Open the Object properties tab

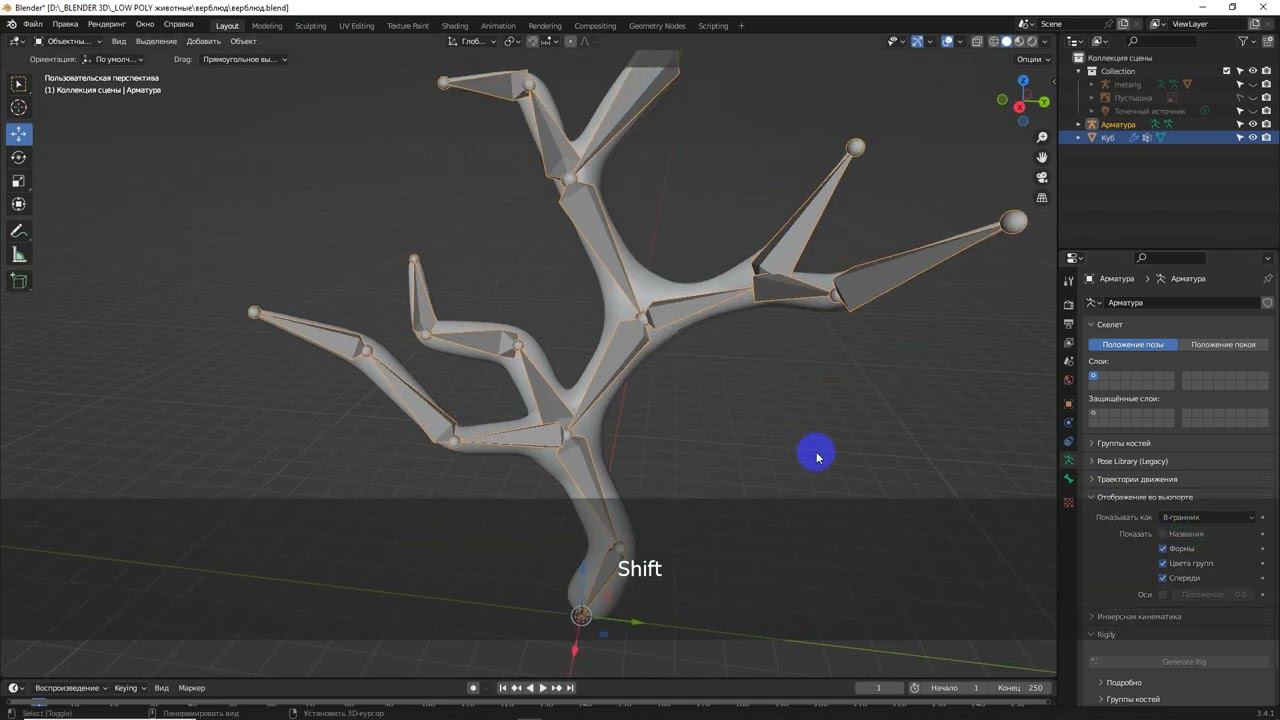coord(1069,404)
